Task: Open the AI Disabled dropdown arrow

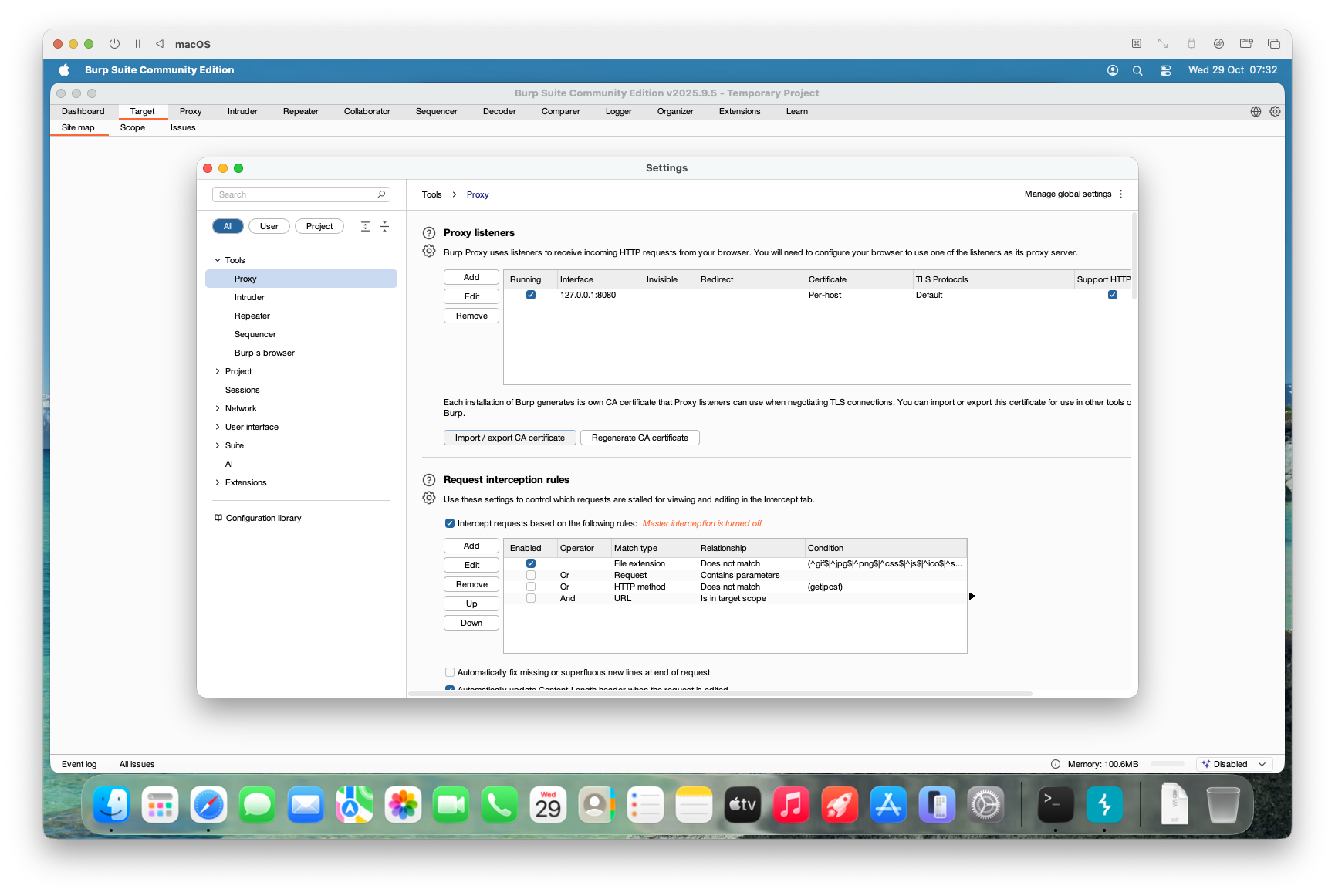Action: coord(1262,764)
